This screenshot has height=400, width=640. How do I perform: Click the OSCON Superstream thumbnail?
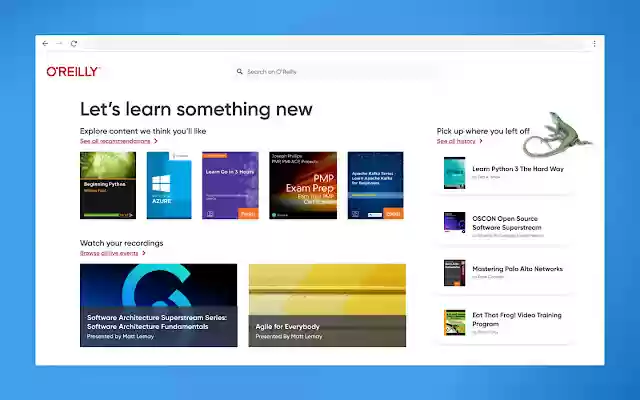(454, 222)
